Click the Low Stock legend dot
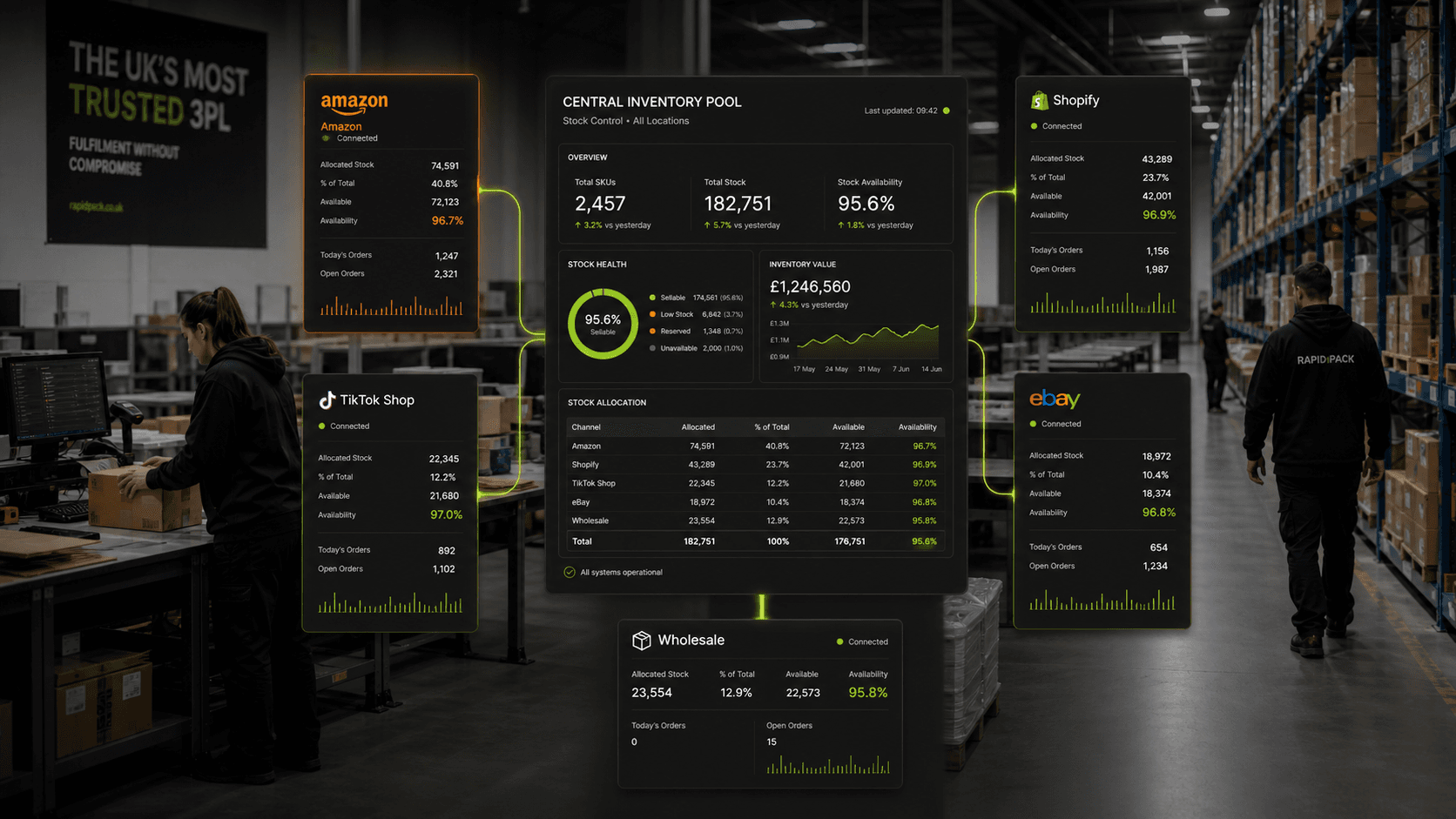 (x=652, y=314)
